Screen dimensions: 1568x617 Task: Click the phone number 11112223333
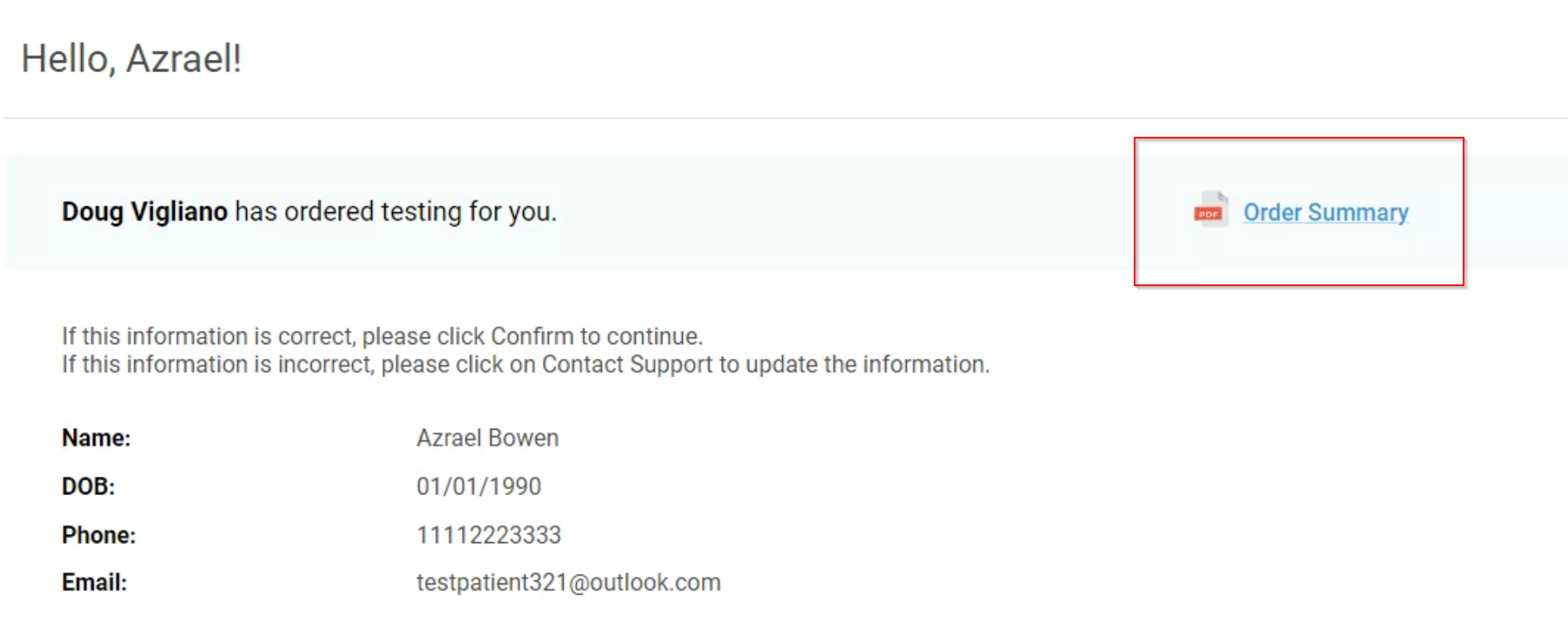coord(488,535)
